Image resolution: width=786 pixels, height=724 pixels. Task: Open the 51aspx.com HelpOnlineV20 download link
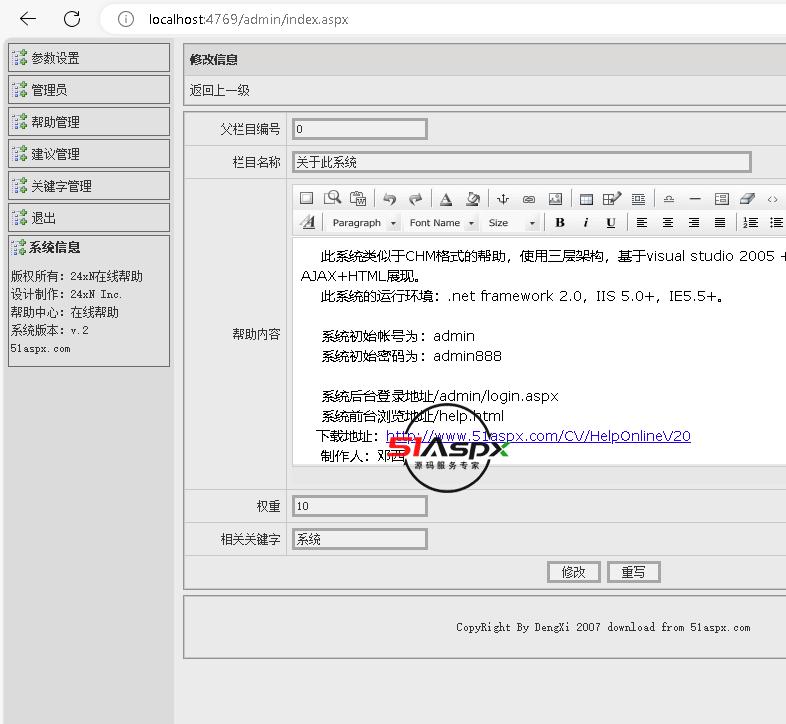[538, 436]
